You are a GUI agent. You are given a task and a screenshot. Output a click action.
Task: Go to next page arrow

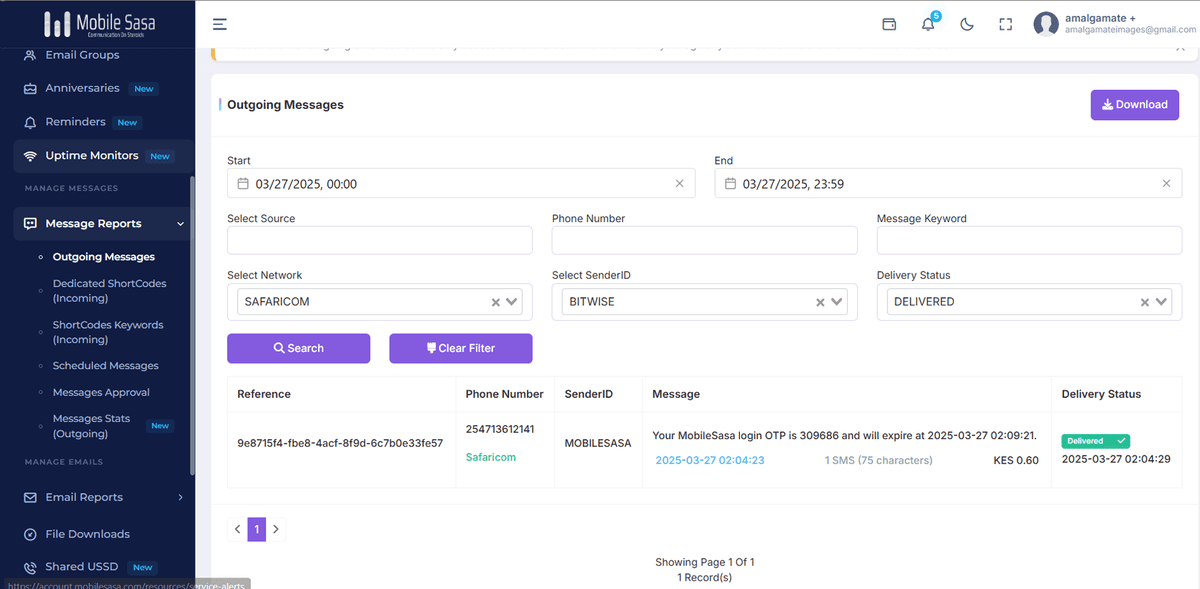pos(276,529)
